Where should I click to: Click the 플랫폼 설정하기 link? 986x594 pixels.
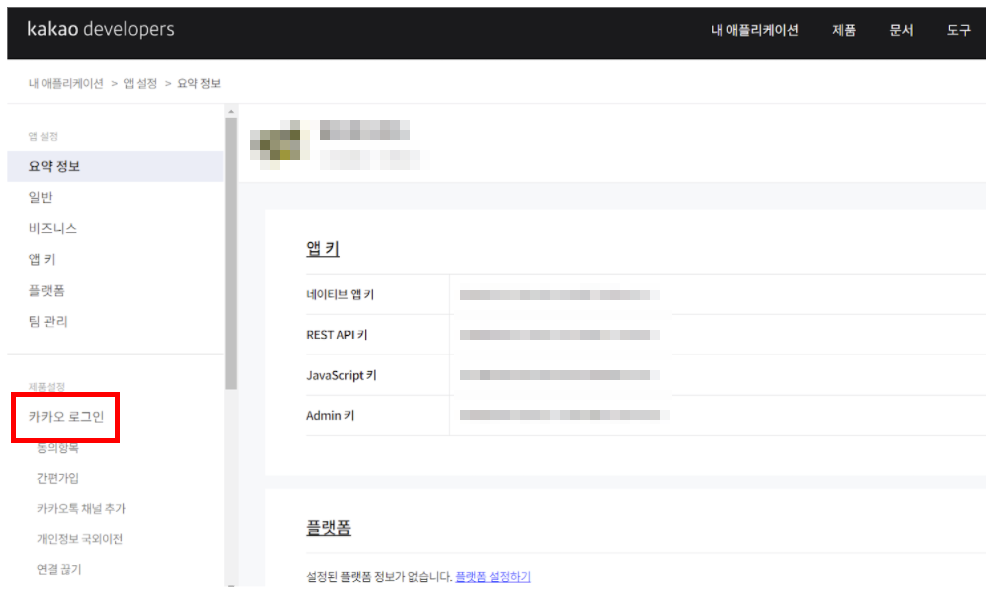click(x=493, y=576)
